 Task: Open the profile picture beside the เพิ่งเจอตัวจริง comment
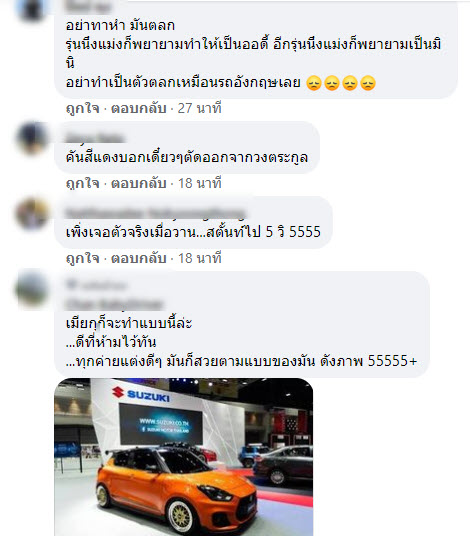click(x=32, y=213)
